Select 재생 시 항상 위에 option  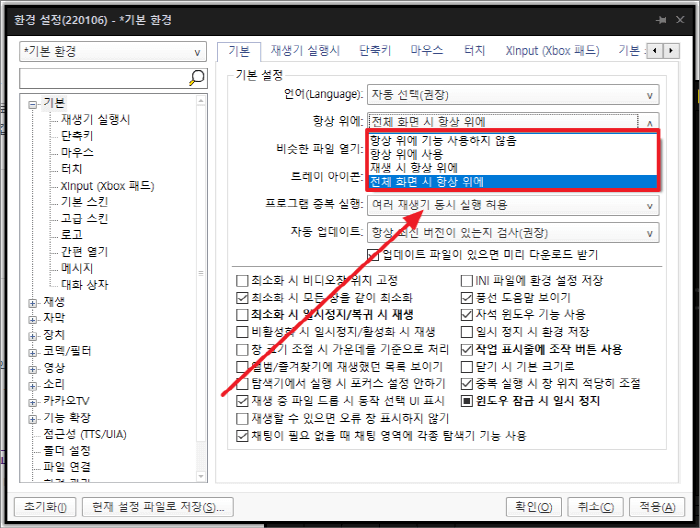(x=512, y=168)
